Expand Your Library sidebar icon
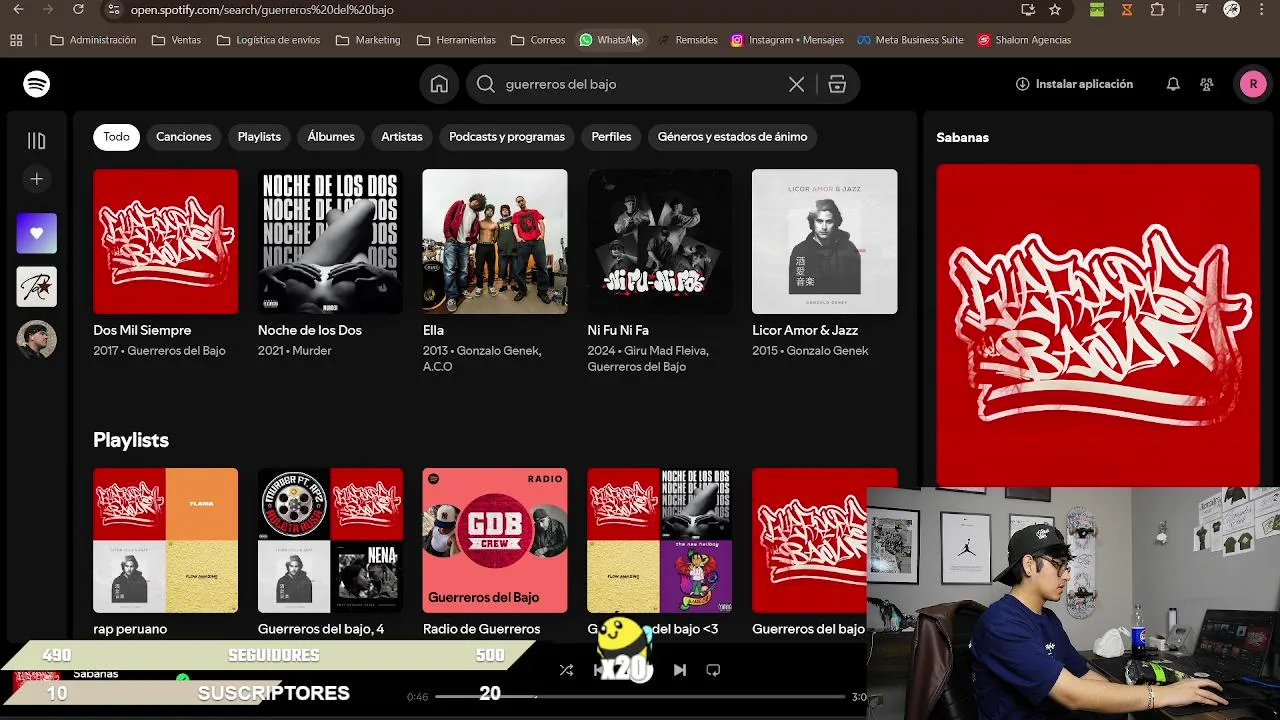Screen dimensions: 1280x720 (37, 141)
